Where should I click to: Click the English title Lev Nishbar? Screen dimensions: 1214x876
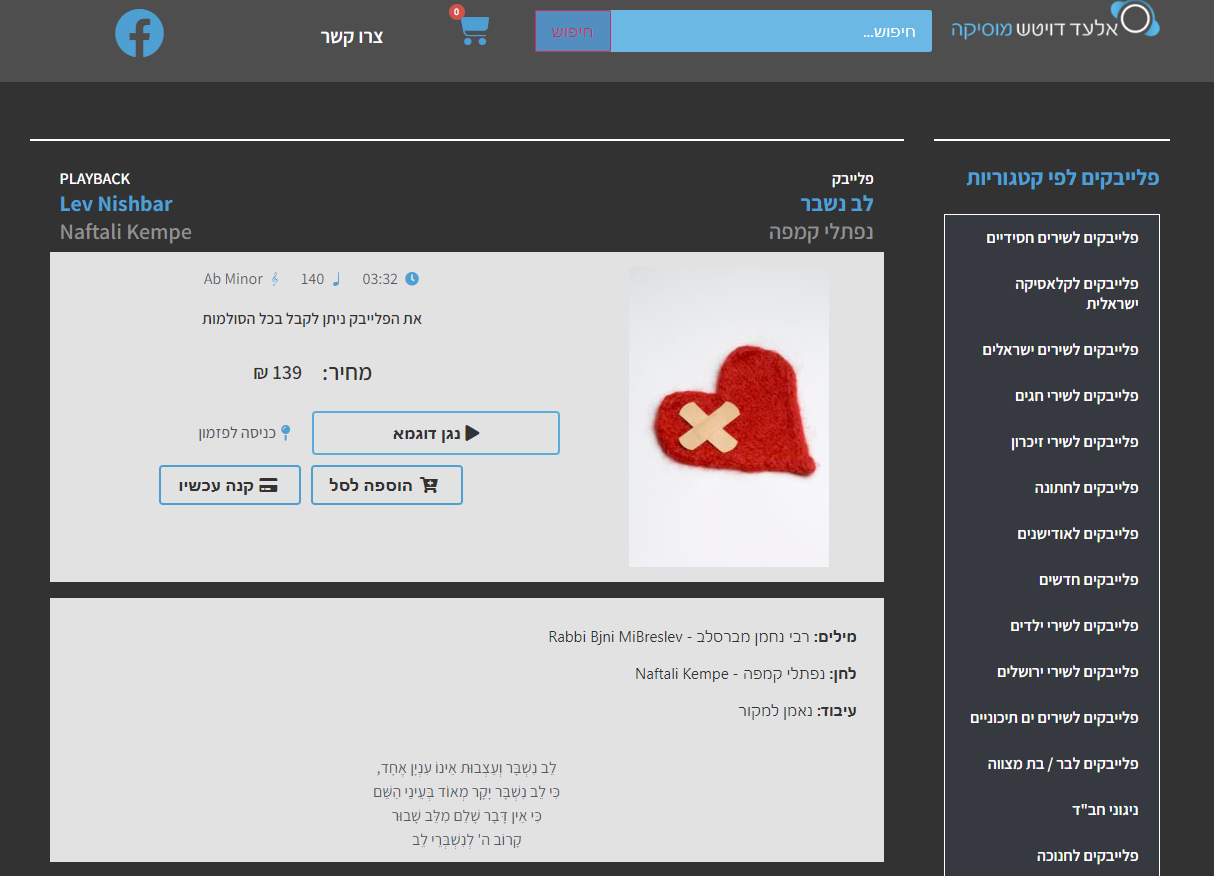(x=116, y=204)
